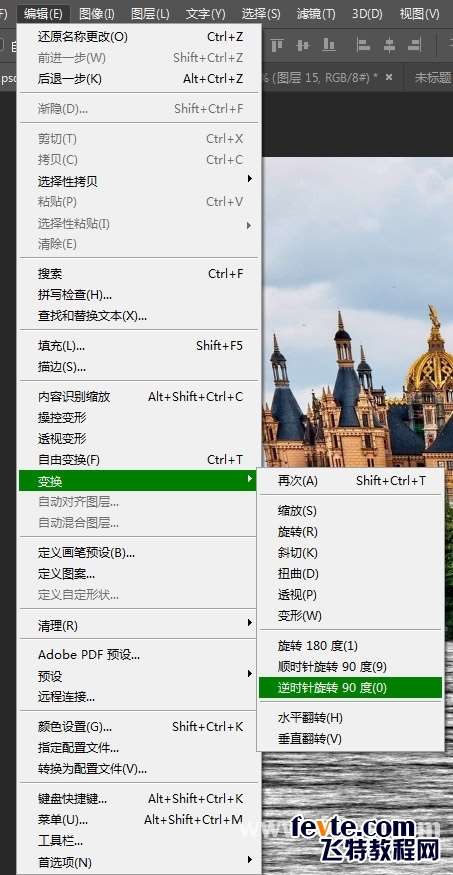The height and width of the screenshot is (875, 453).
Task: Expand the 清理(R) submenu
Action: click(140, 625)
